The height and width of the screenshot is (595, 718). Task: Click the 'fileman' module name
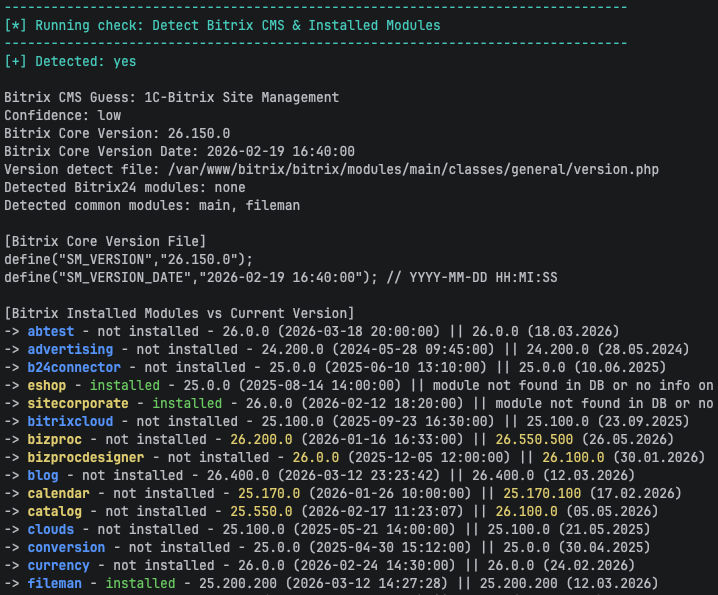tap(54, 583)
